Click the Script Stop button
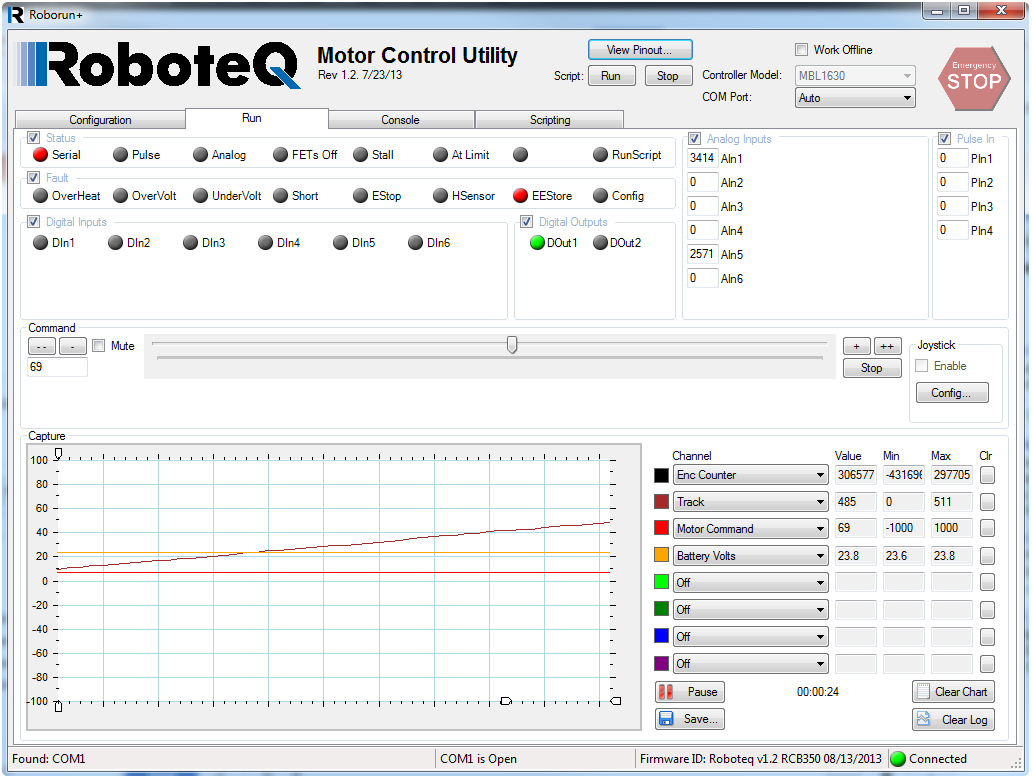The width and height of the screenshot is (1032, 779). 668,76
